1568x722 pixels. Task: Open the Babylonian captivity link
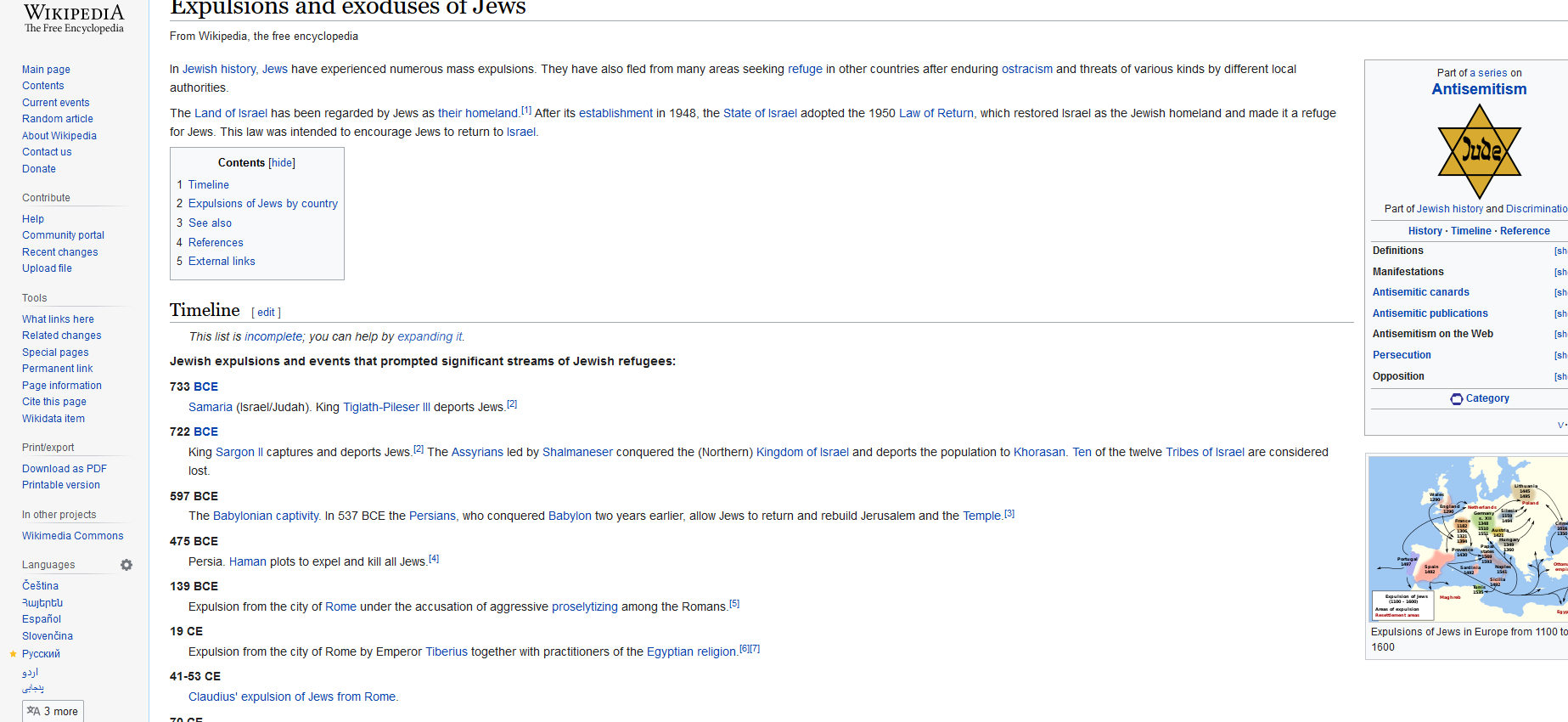point(266,516)
